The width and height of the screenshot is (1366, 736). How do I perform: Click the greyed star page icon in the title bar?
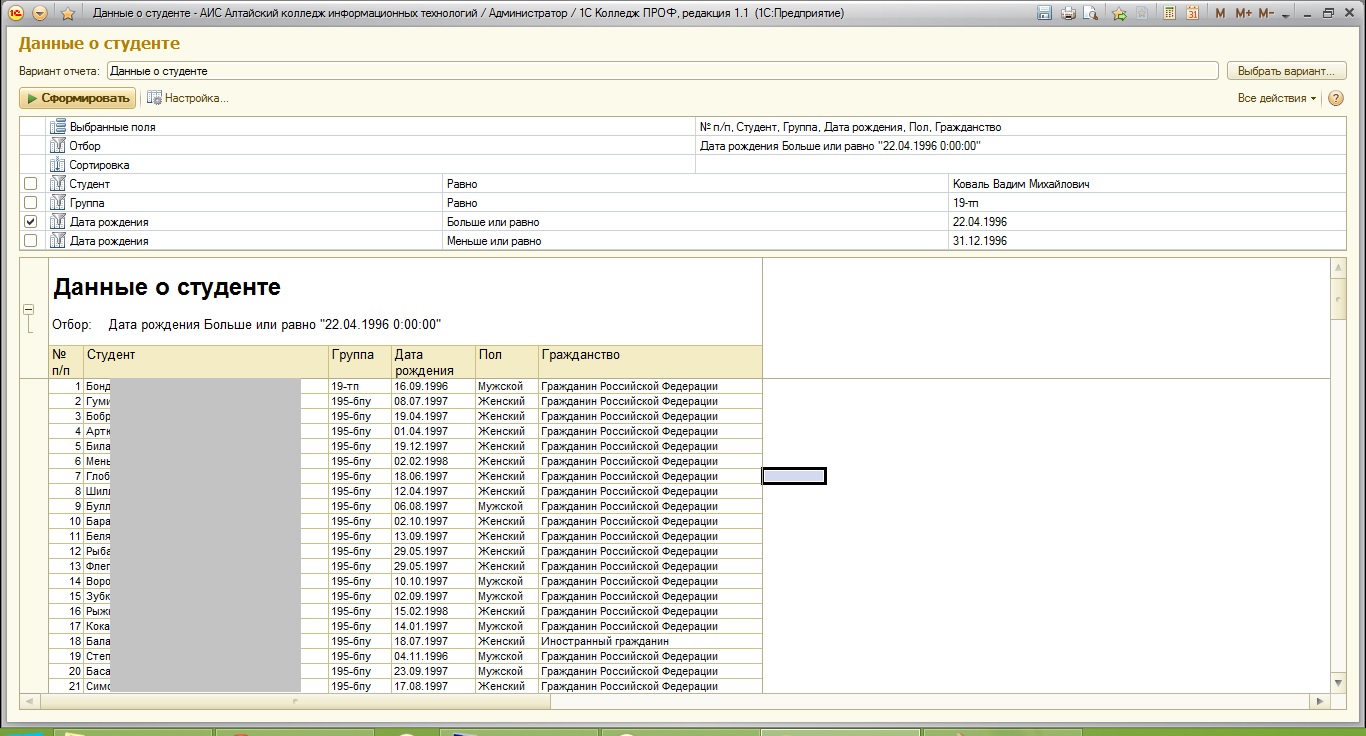1142,13
